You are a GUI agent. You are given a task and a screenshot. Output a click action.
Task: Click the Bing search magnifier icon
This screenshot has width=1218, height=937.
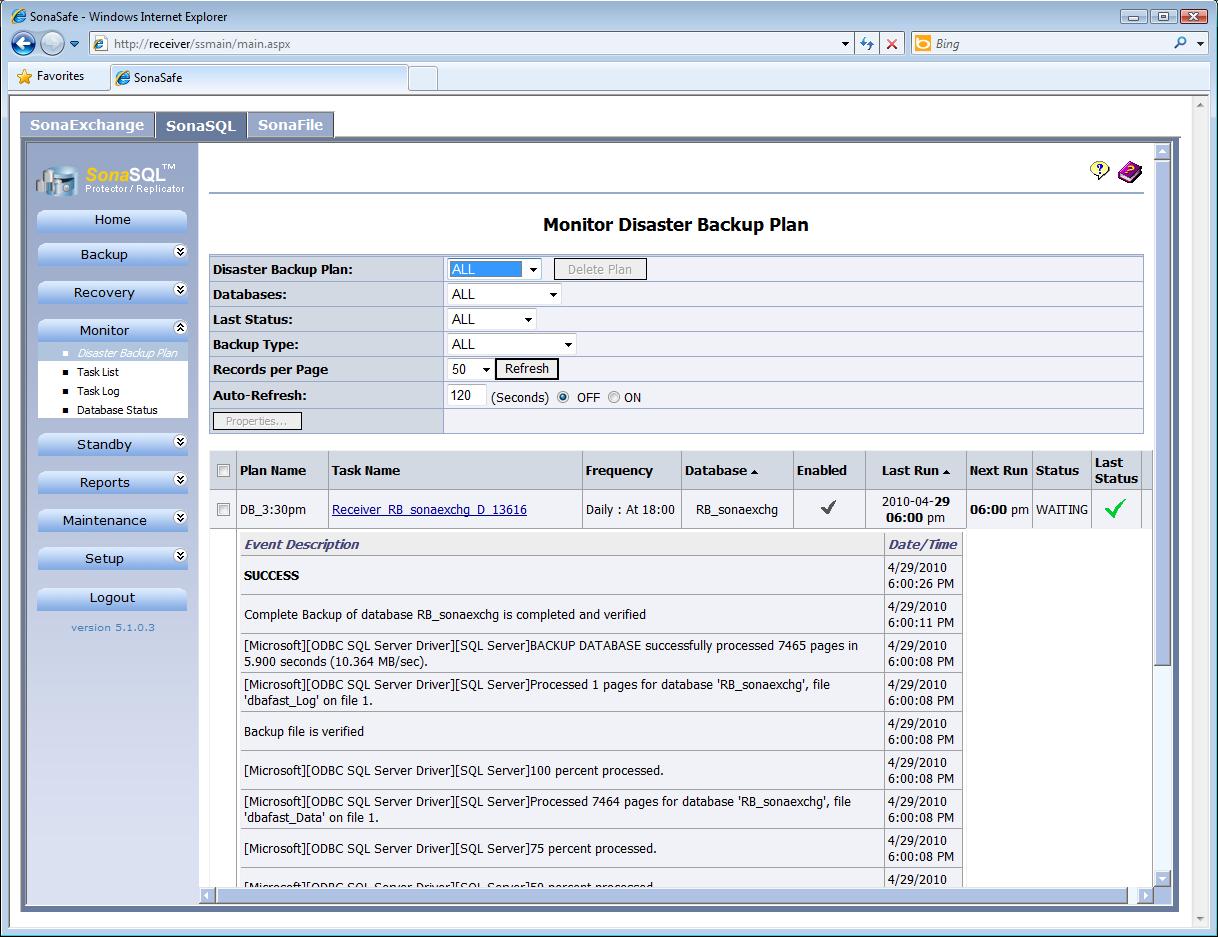click(x=1182, y=44)
